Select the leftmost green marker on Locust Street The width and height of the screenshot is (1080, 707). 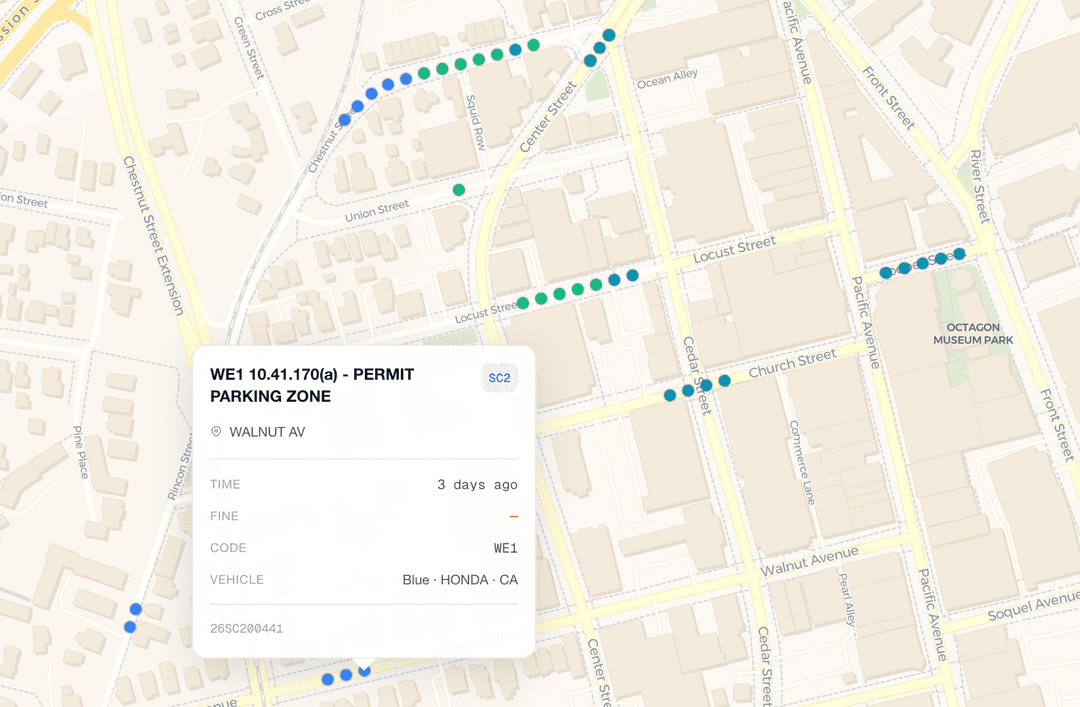pyautogui.click(x=523, y=303)
